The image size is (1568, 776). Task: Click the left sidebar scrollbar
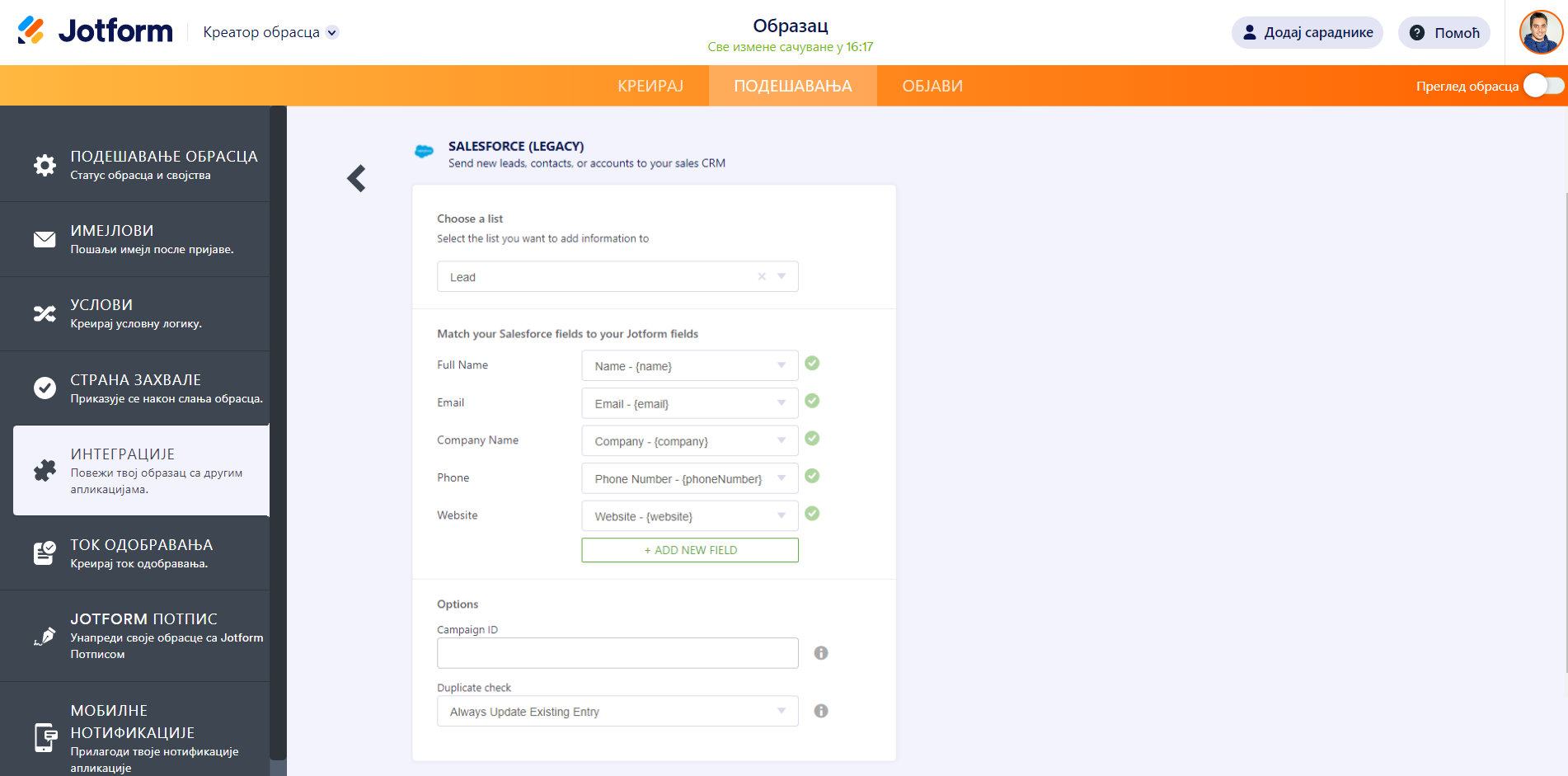[278, 433]
